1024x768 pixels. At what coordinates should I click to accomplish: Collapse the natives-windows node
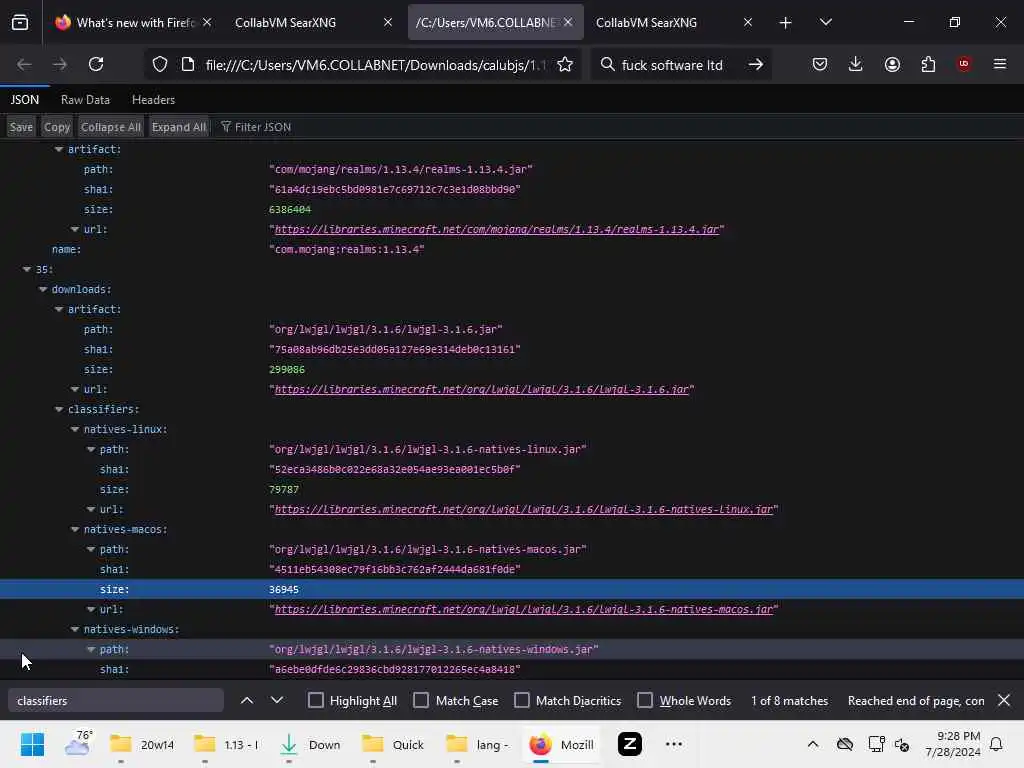tap(75, 629)
